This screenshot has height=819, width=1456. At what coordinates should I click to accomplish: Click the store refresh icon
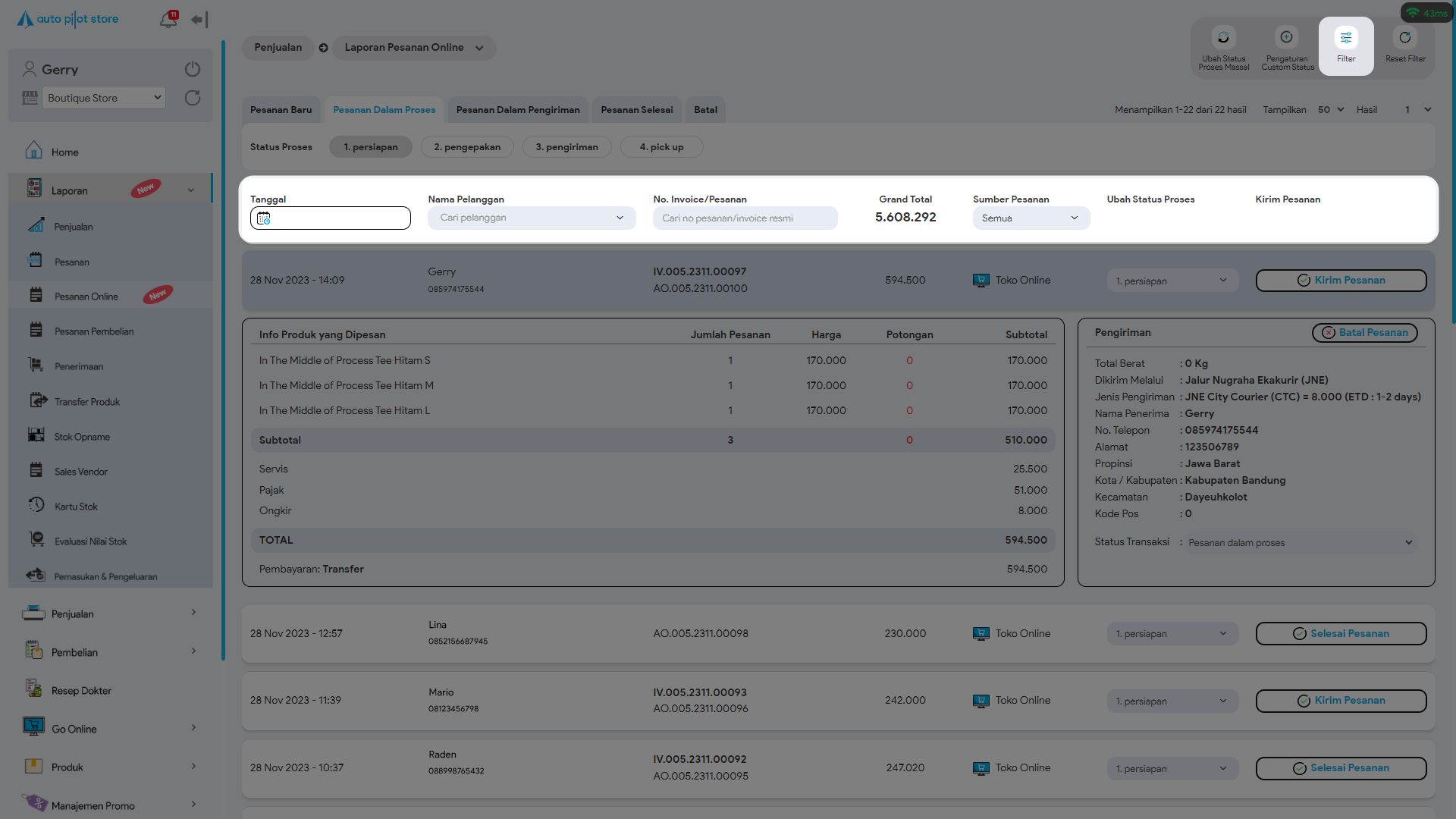tap(193, 98)
